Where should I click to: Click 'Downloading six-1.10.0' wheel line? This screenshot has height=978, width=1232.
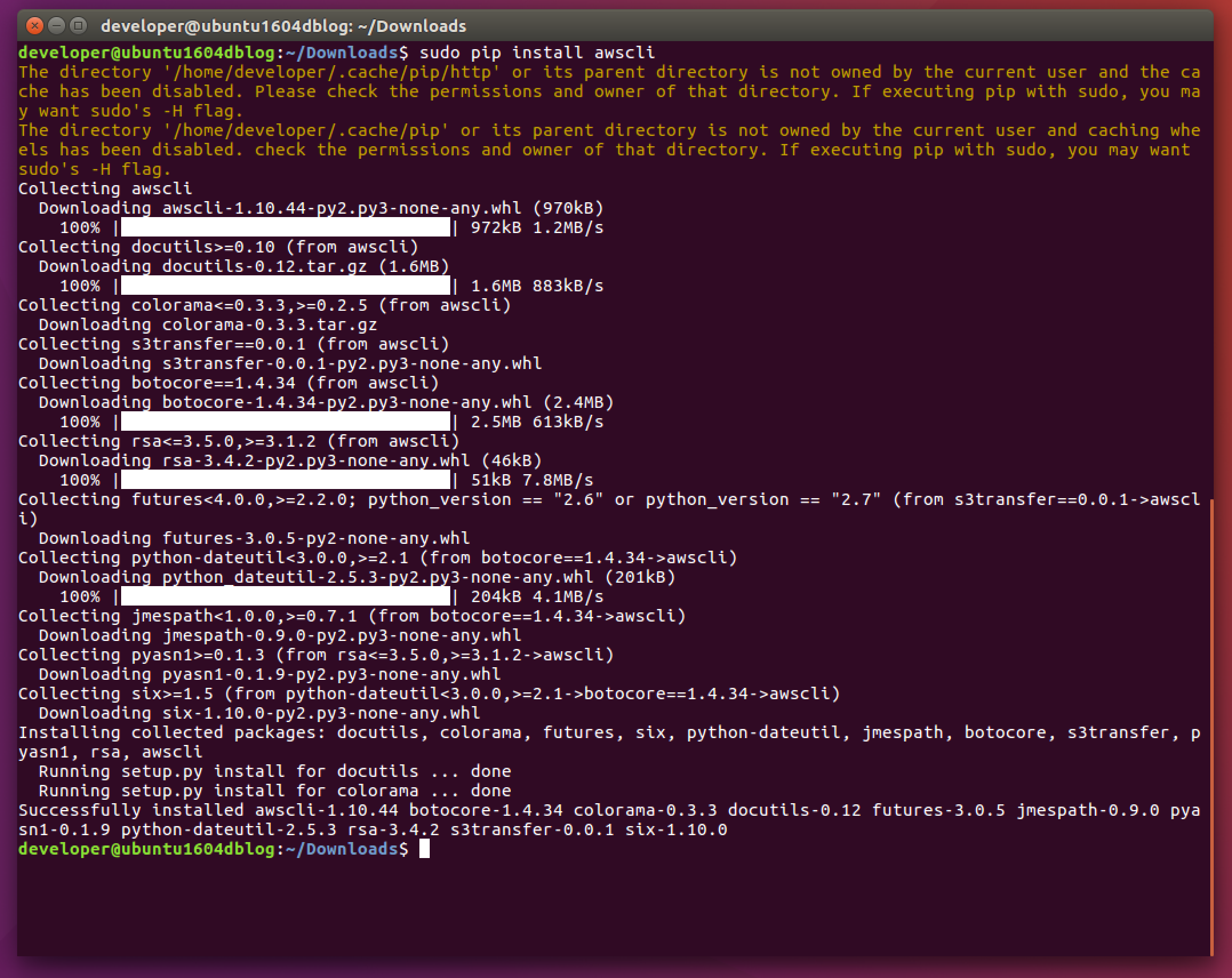tap(259, 713)
